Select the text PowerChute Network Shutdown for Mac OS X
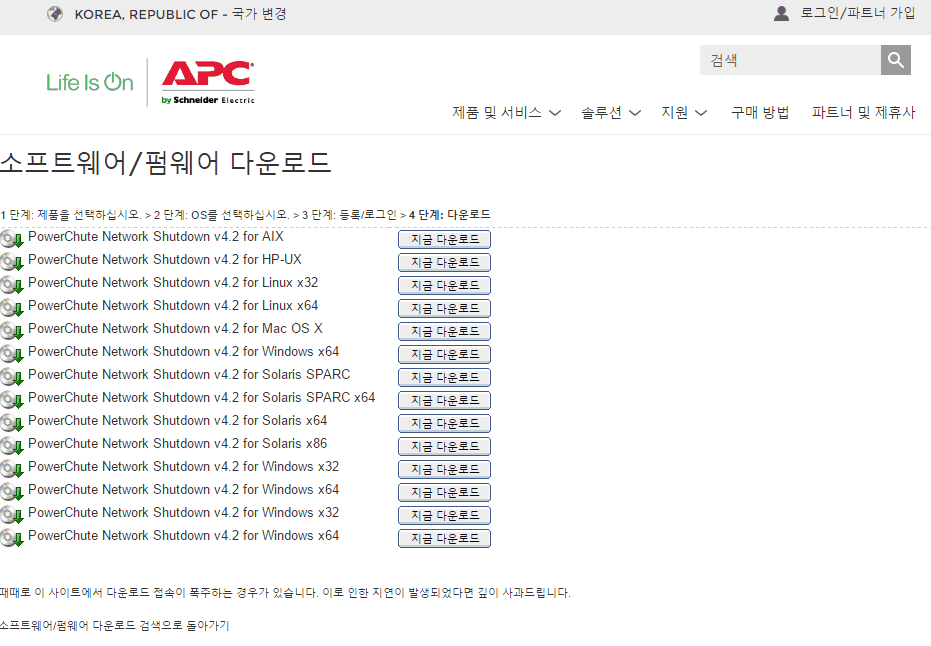 point(175,328)
